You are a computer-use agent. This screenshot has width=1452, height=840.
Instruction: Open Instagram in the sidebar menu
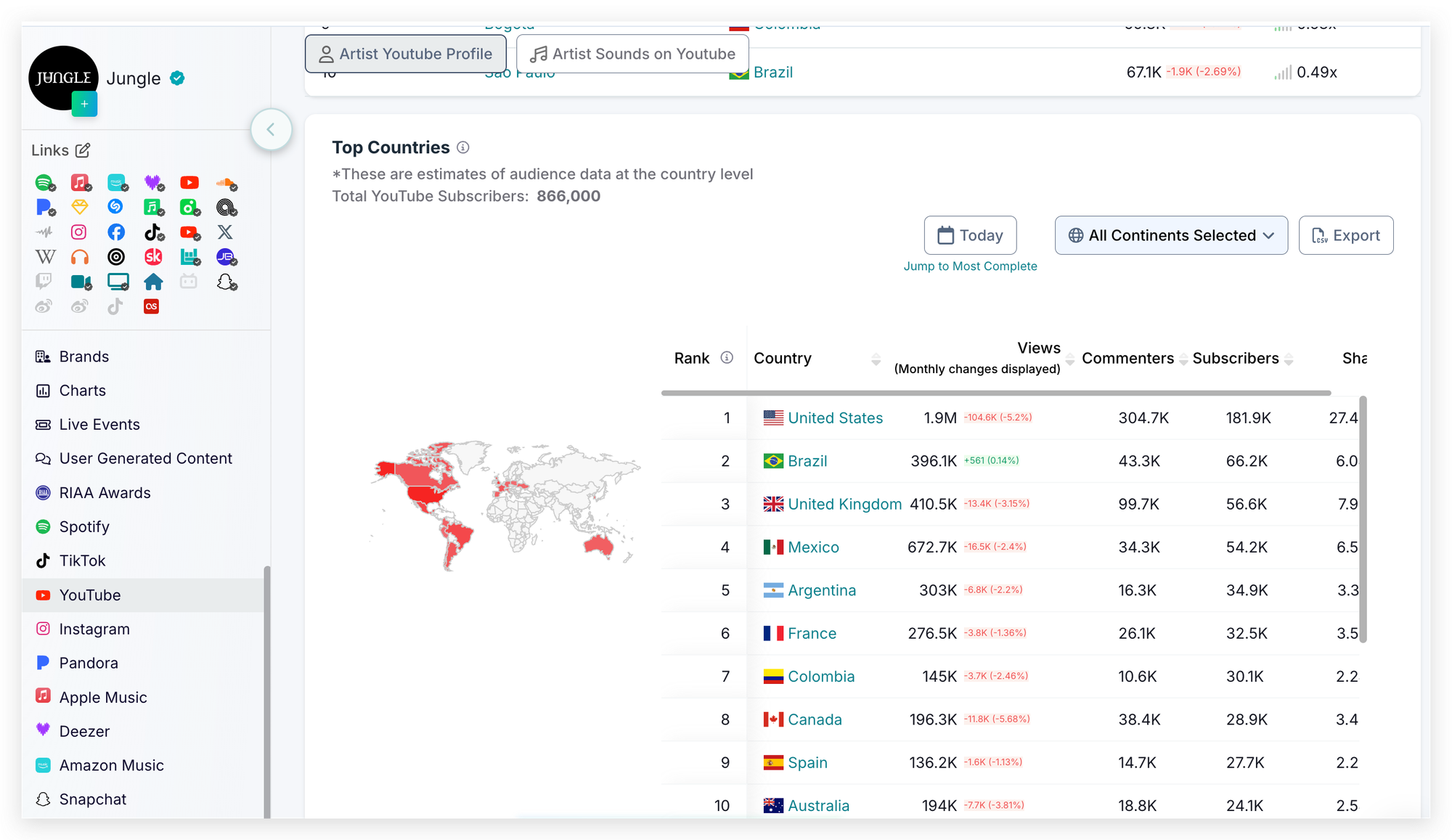click(x=94, y=629)
